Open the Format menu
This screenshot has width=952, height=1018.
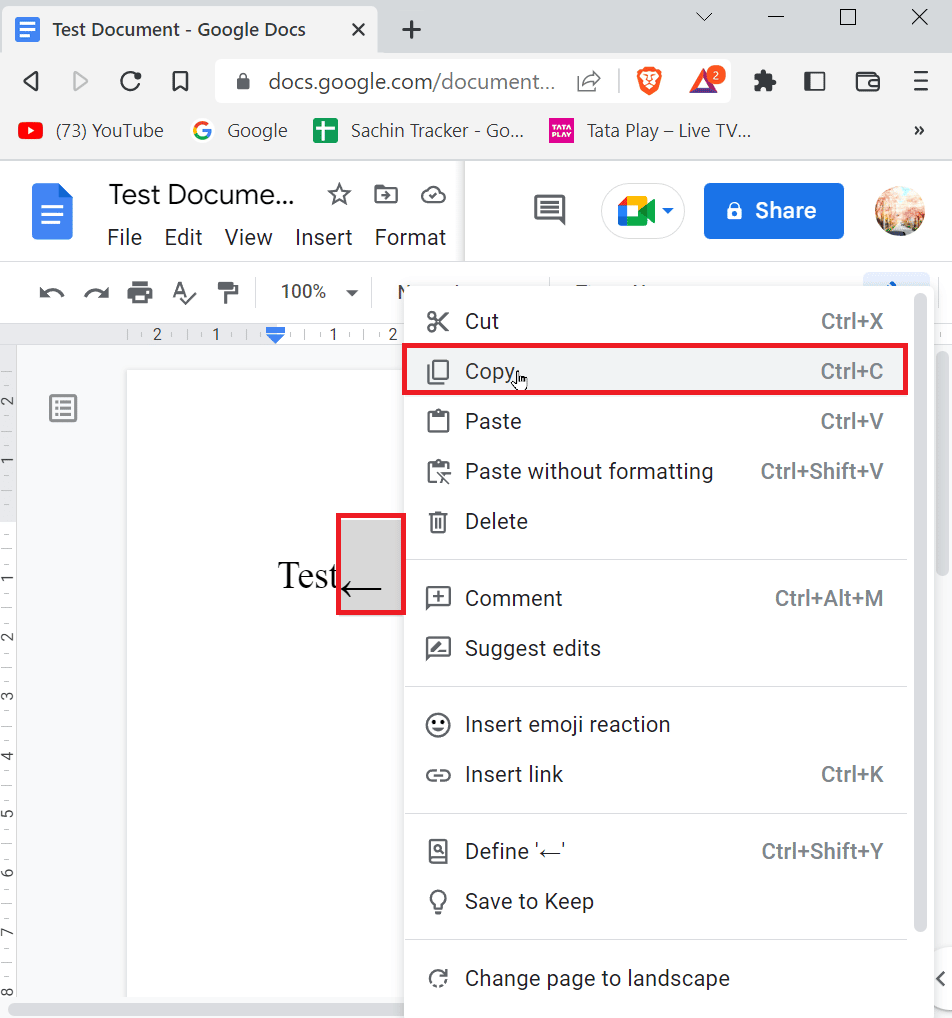point(410,238)
